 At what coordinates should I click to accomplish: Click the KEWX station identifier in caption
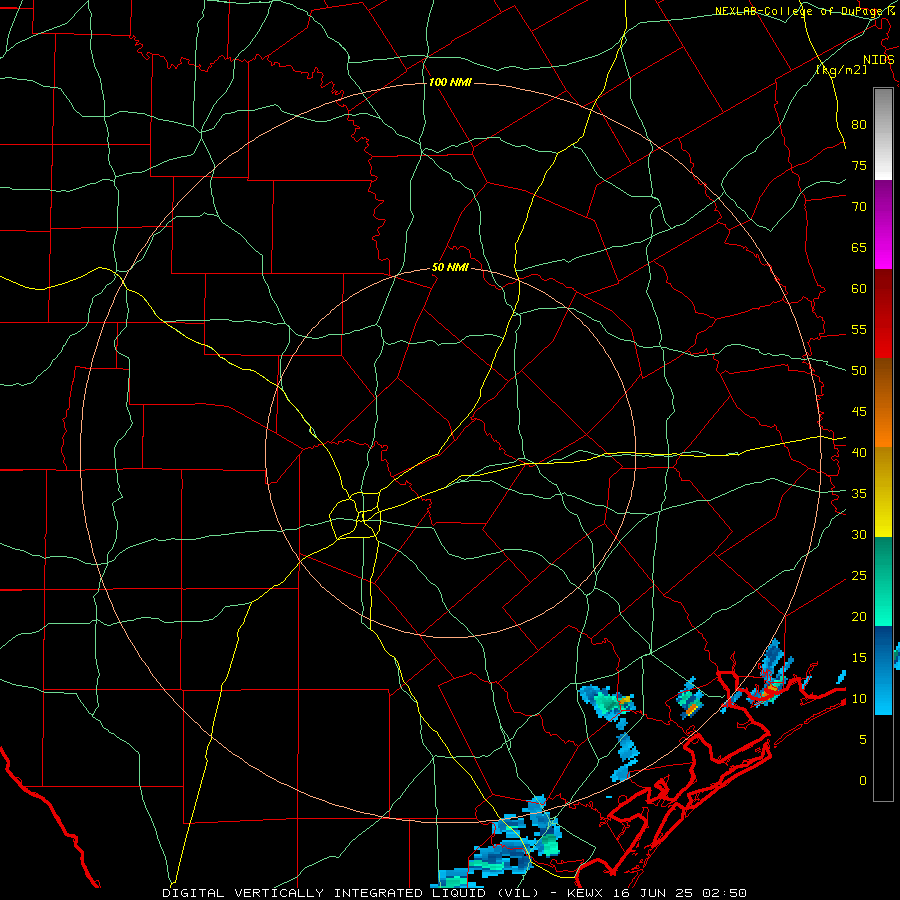[587, 893]
